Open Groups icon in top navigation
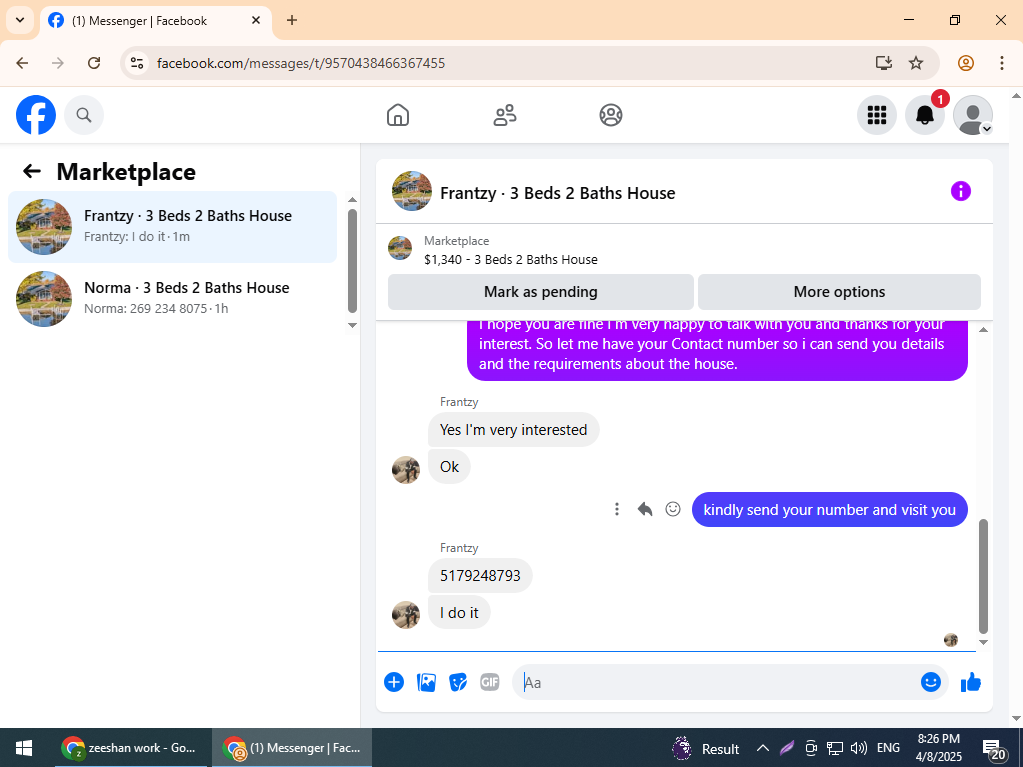Viewport: 1023px width, 767px height. (611, 115)
